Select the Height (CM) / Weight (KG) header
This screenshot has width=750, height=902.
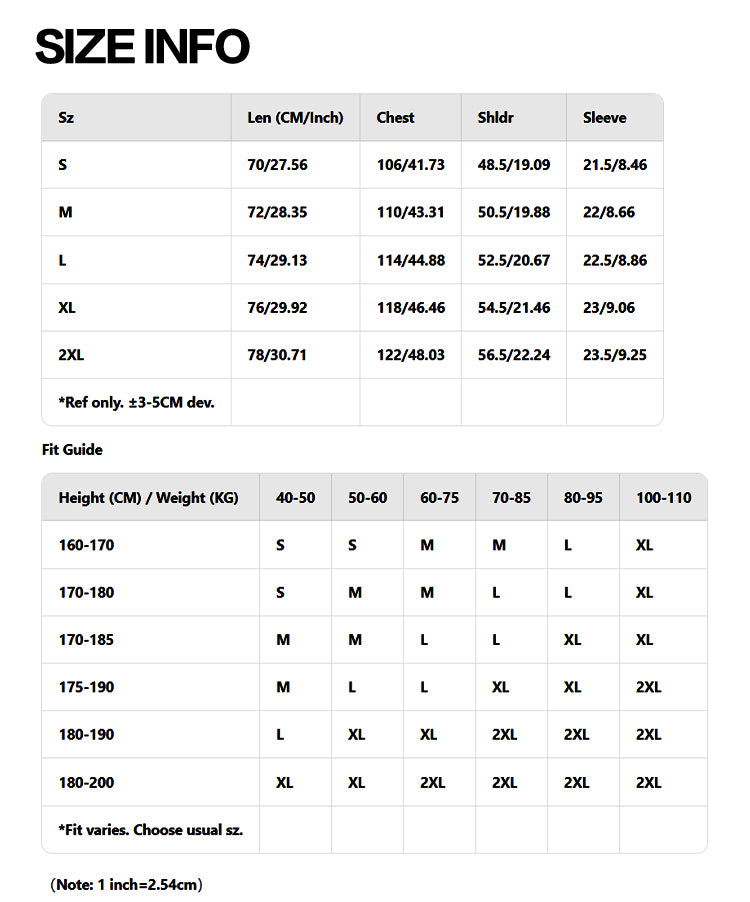click(x=148, y=497)
